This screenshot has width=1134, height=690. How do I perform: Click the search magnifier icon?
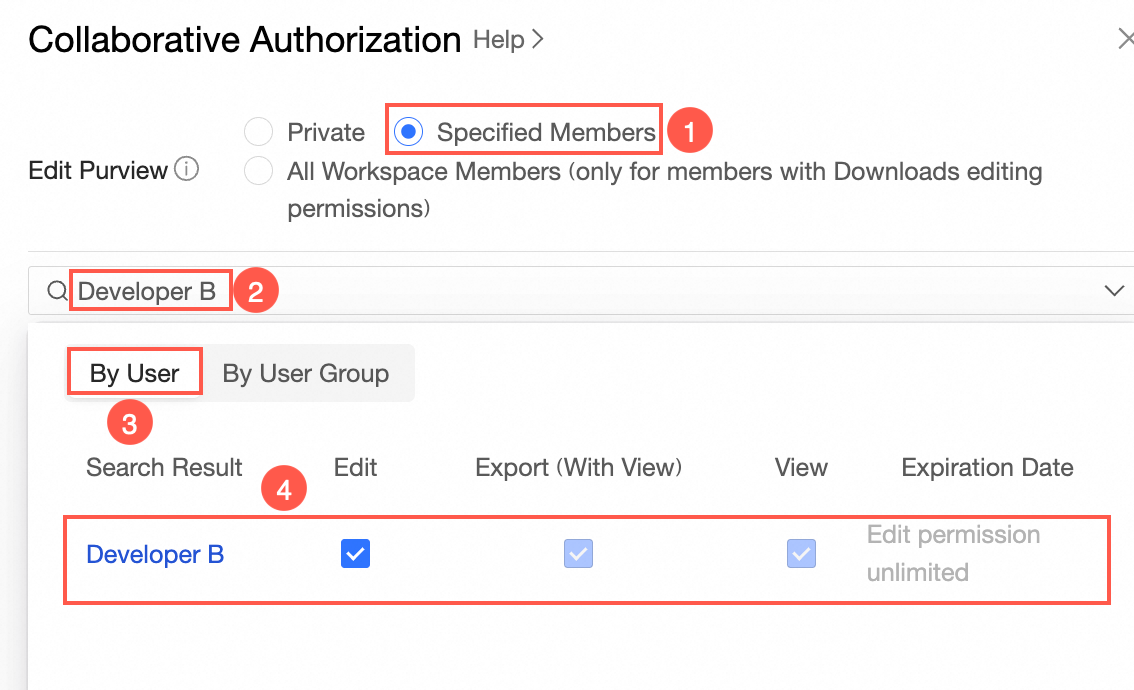(x=58, y=291)
